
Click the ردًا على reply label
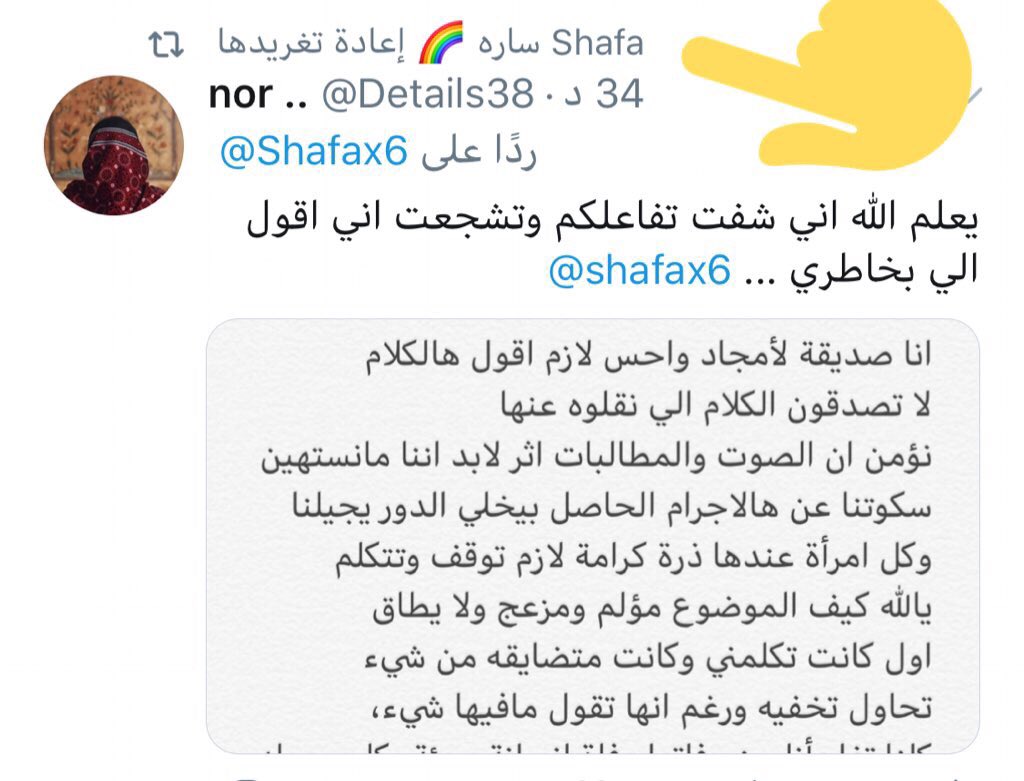tap(479, 151)
